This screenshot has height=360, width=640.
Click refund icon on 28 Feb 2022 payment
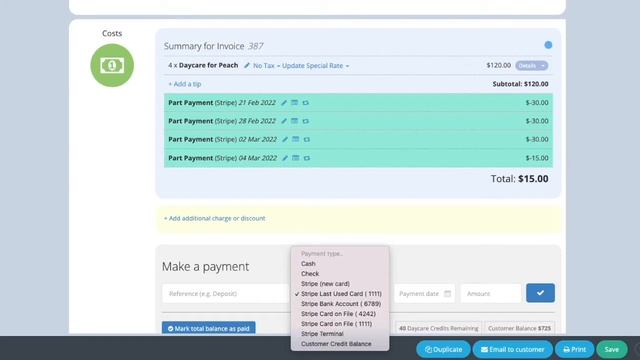(305, 121)
